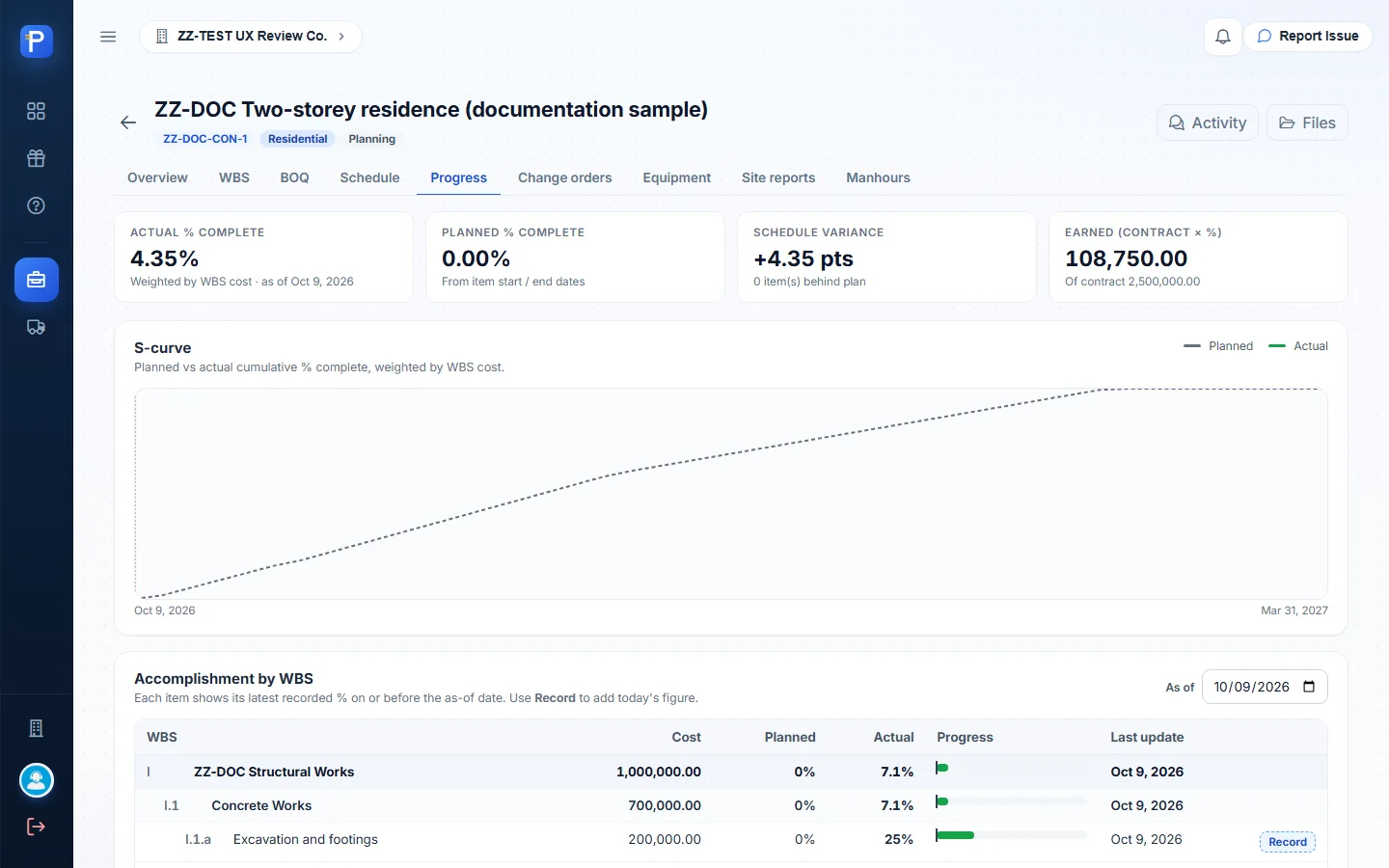Viewport: 1389px width, 868px height.
Task: Click the Residential tag badge
Action: coord(298,139)
